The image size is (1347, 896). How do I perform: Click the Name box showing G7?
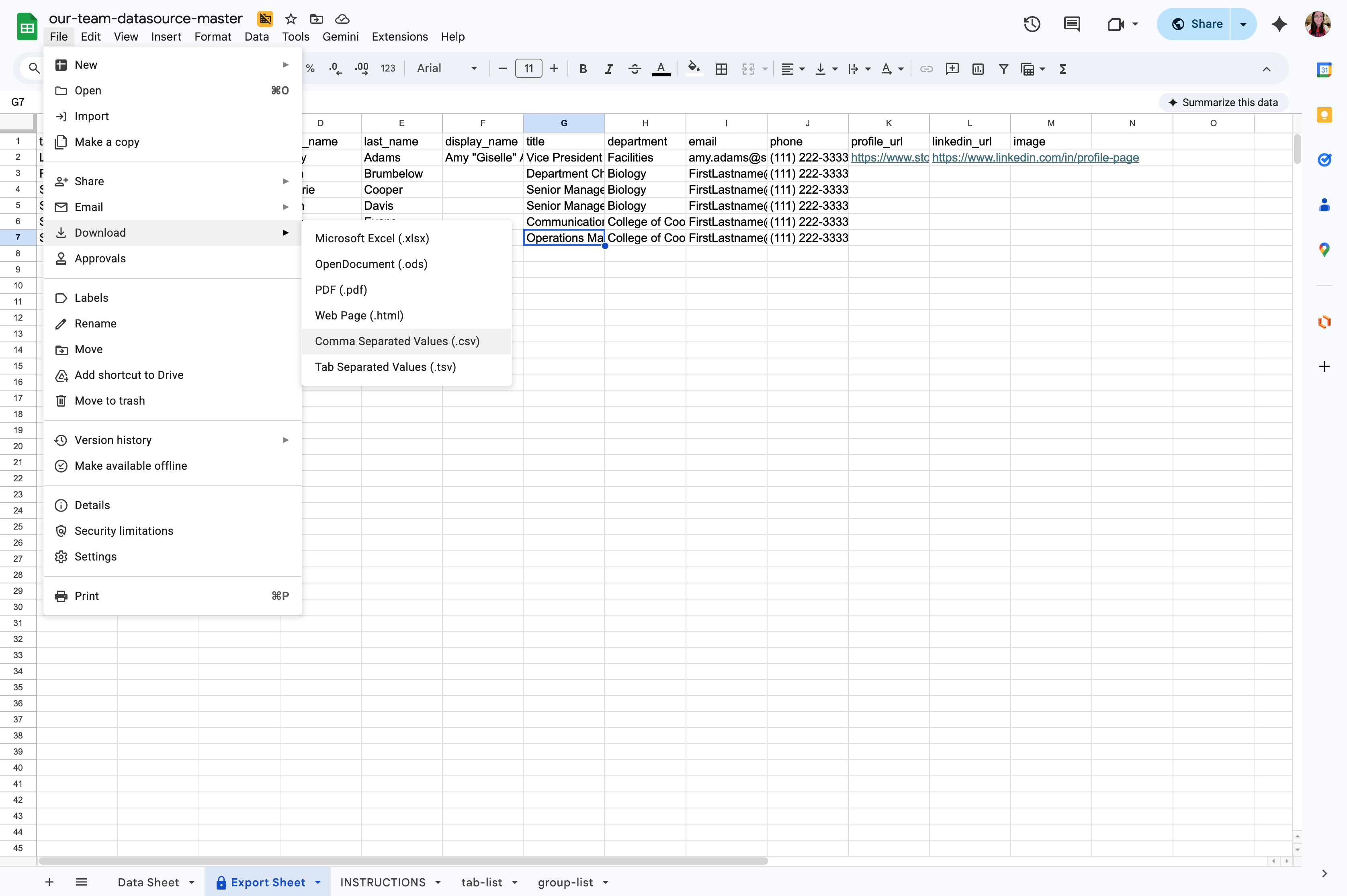point(18,102)
